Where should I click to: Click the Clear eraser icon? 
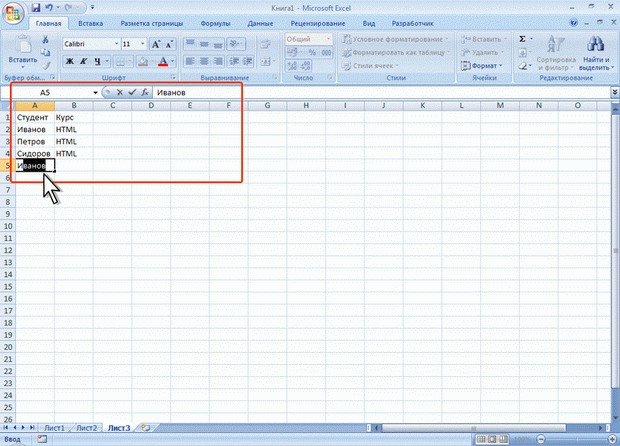(523, 66)
